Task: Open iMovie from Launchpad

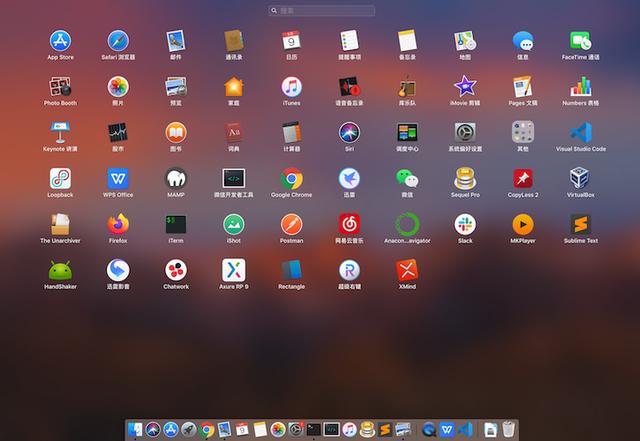Action: (465, 87)
